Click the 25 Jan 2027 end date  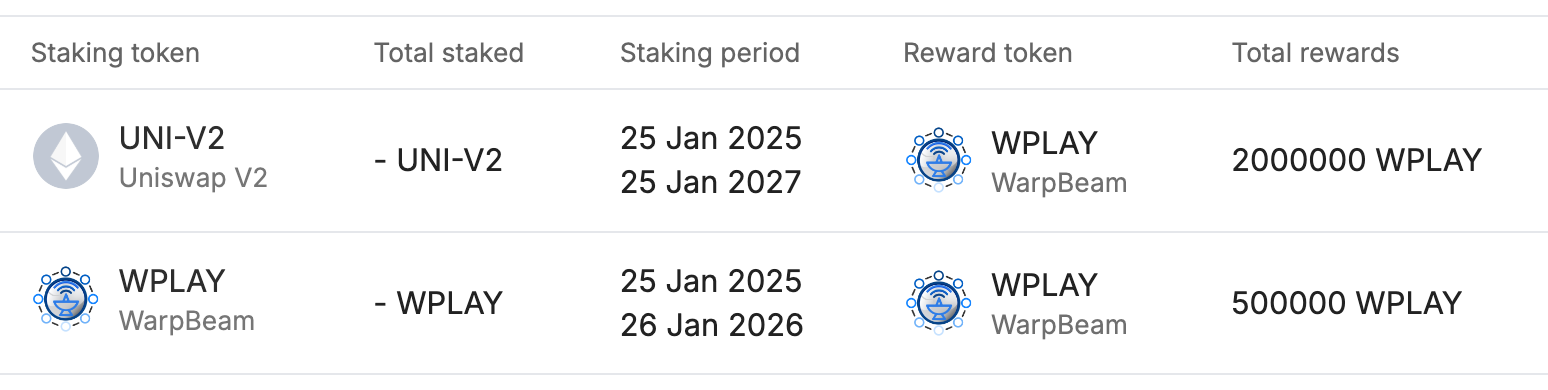click(x=711, y=183)
